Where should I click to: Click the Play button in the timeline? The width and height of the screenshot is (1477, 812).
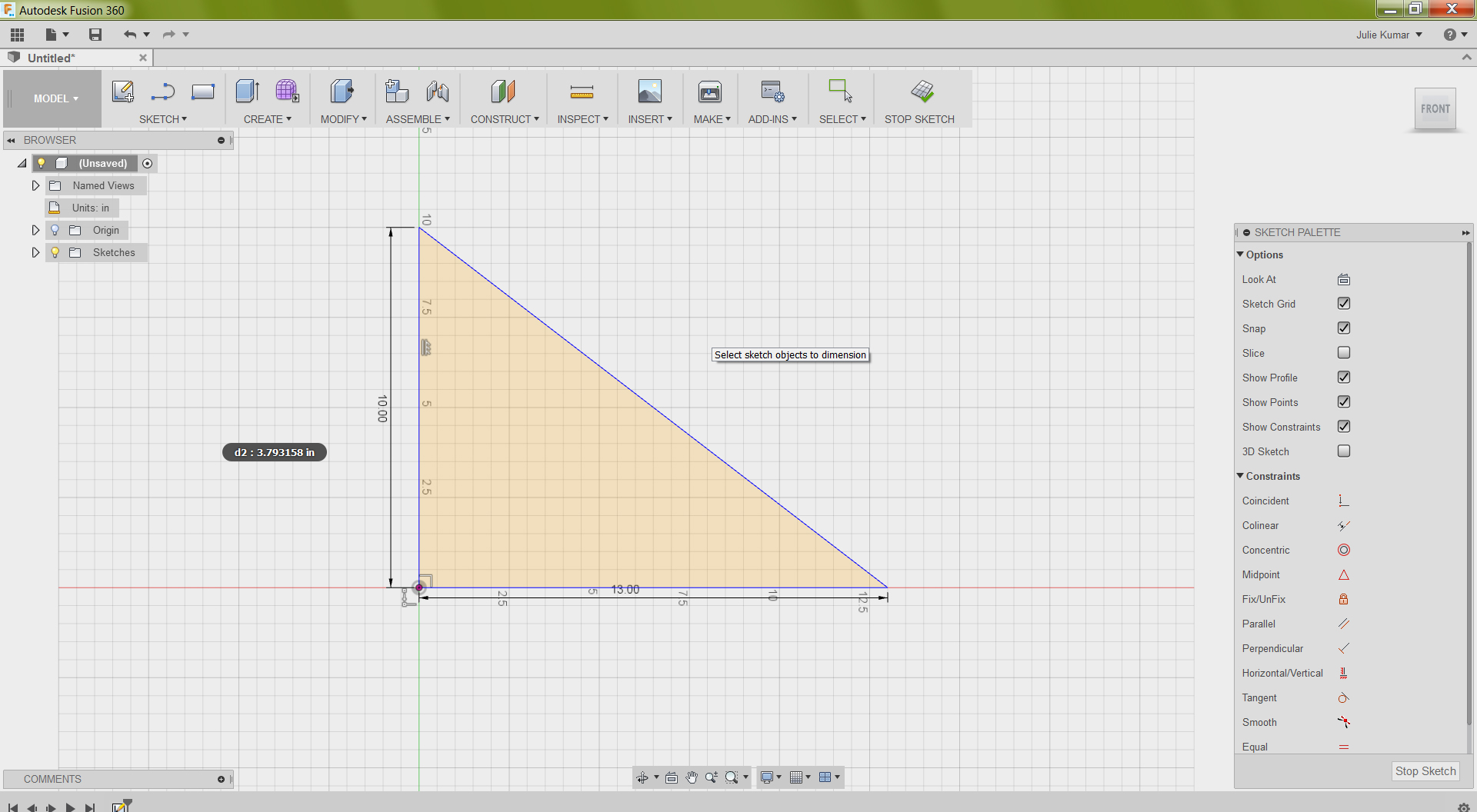coord(70,807)
